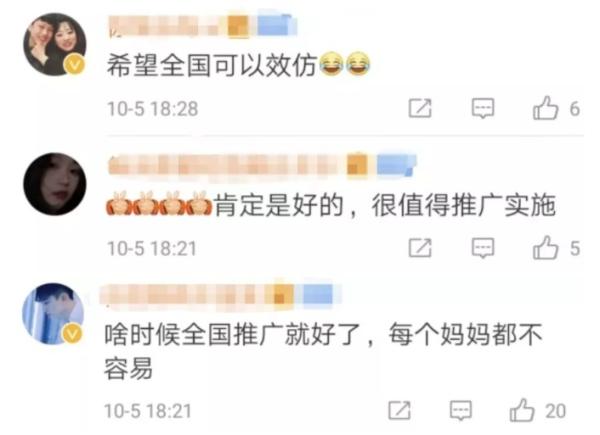Viewport: 600px width, 435px height.
Task: Open the first commenter's avatar with two women
Action: pos(55,44)
